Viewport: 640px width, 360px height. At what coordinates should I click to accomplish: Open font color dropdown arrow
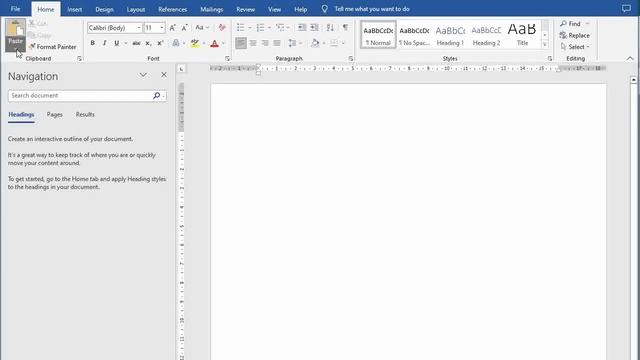[x=223, y=43]
